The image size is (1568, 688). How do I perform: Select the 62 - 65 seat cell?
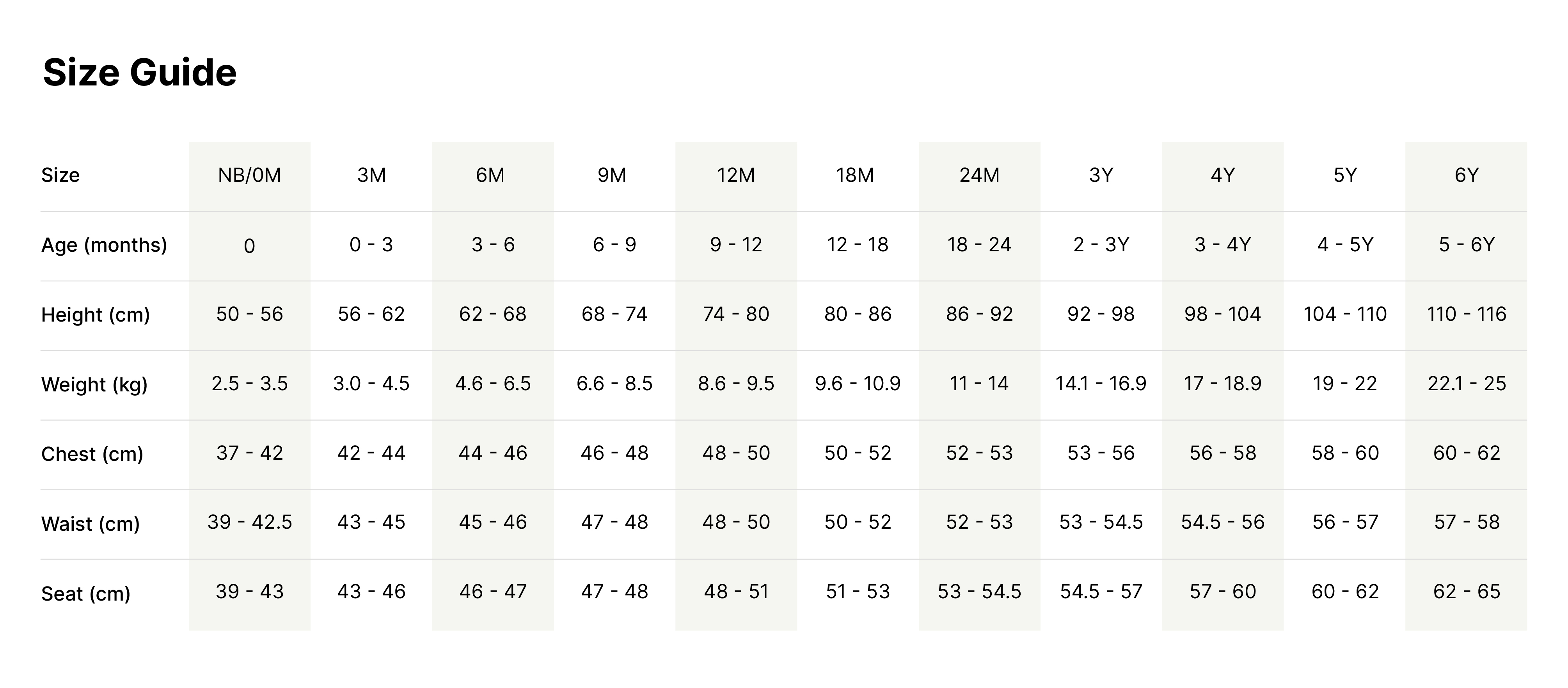[x=1466, y=591]
